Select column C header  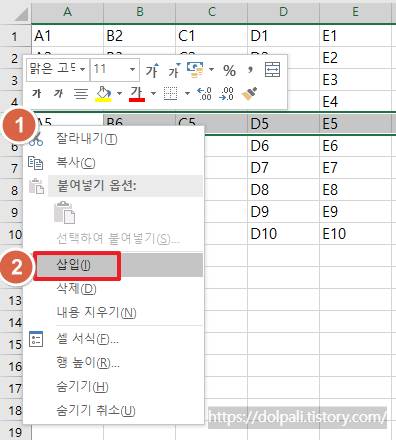pyautogui.click(x=212, y=12)
